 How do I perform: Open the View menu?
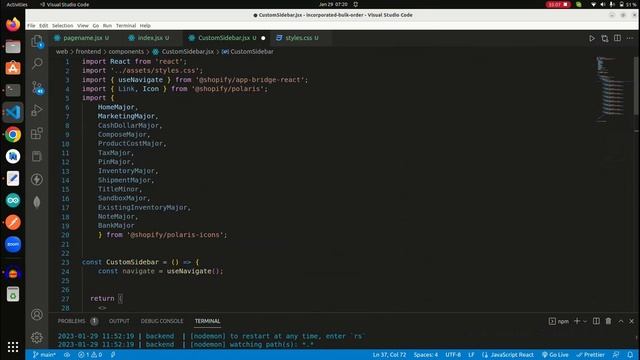[x=83, y=25]
